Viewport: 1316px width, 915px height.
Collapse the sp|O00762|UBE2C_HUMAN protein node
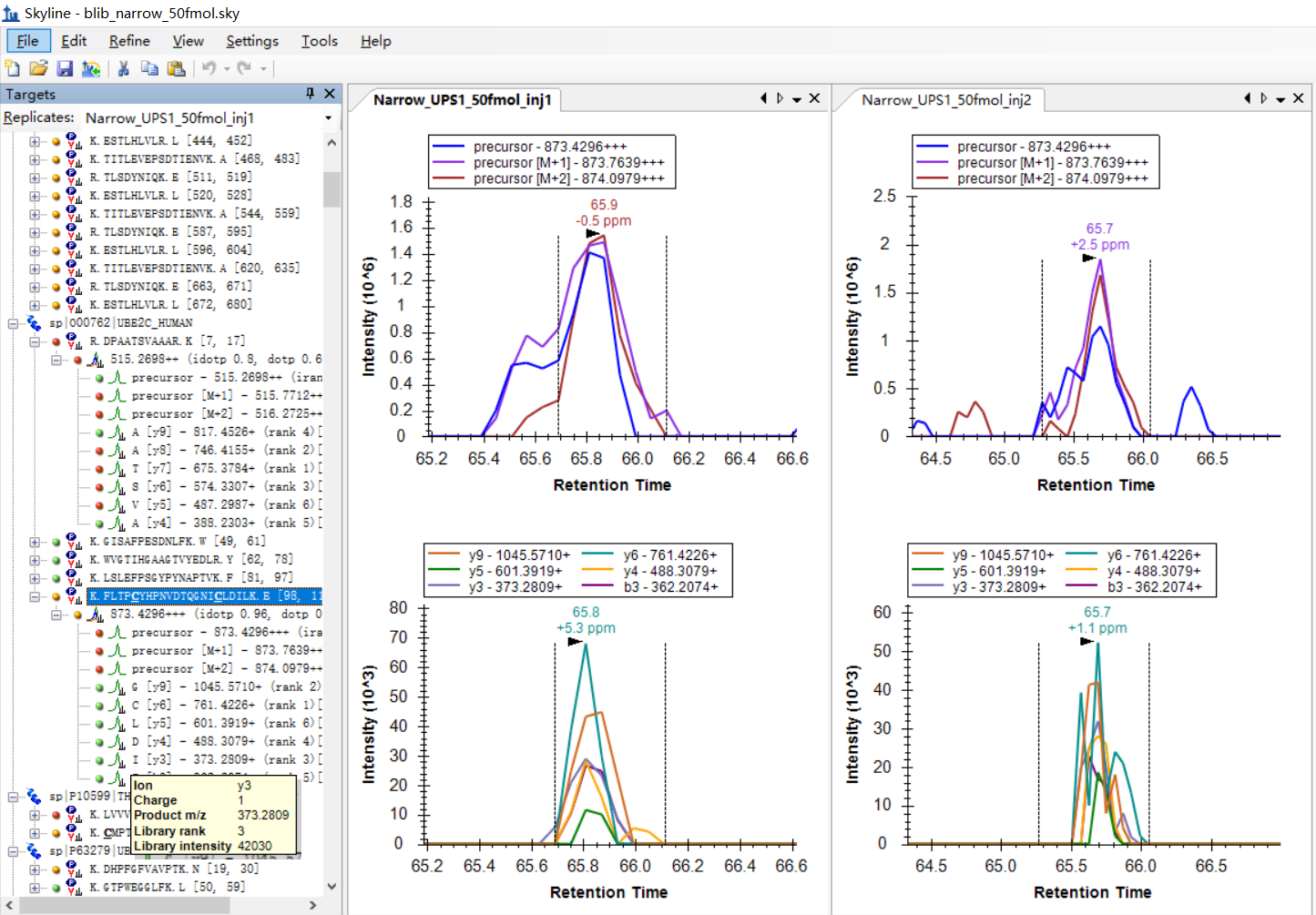(x=14, y=323)
